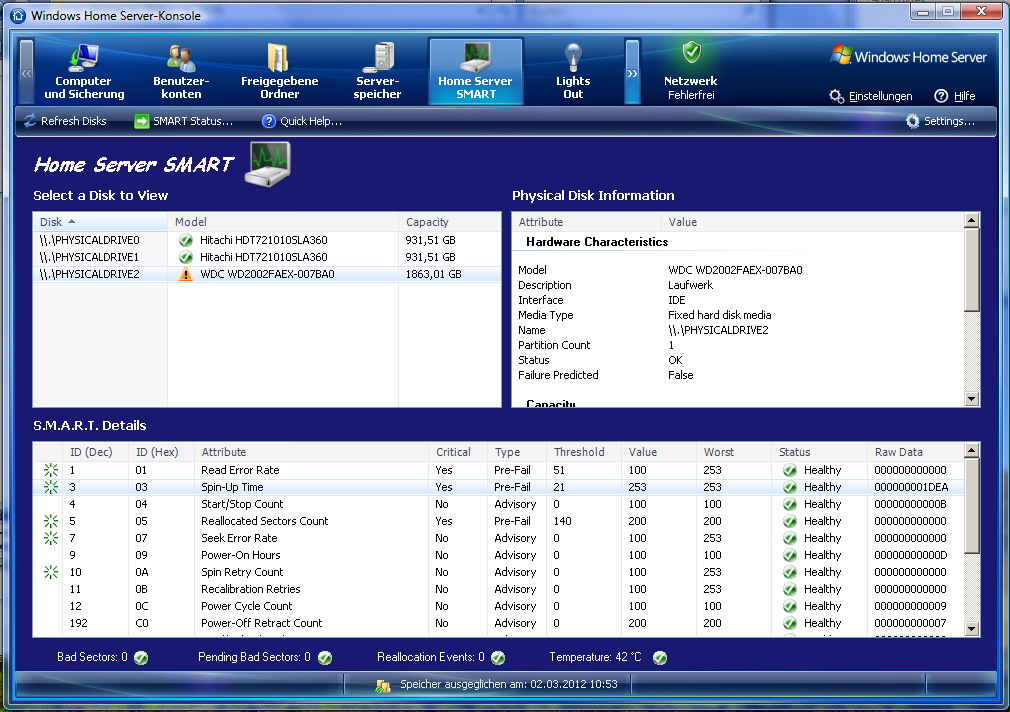Click capacity 1863,01 GB cell

point(434,274)
